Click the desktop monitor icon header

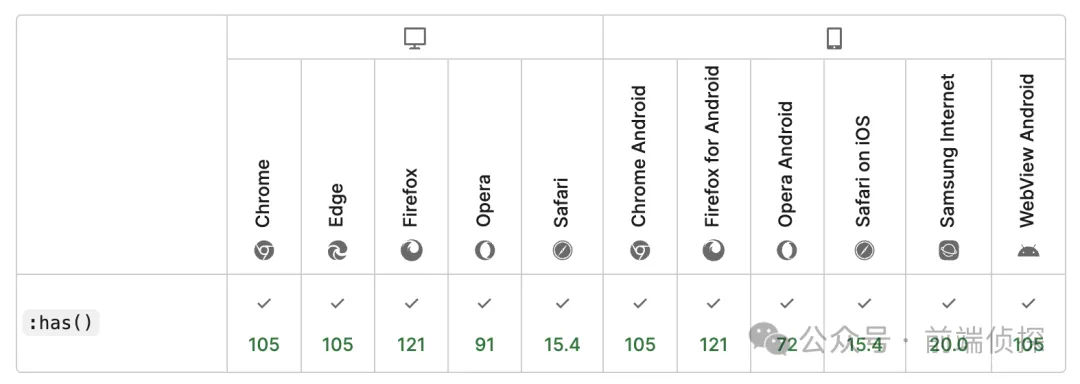point(415,37)
